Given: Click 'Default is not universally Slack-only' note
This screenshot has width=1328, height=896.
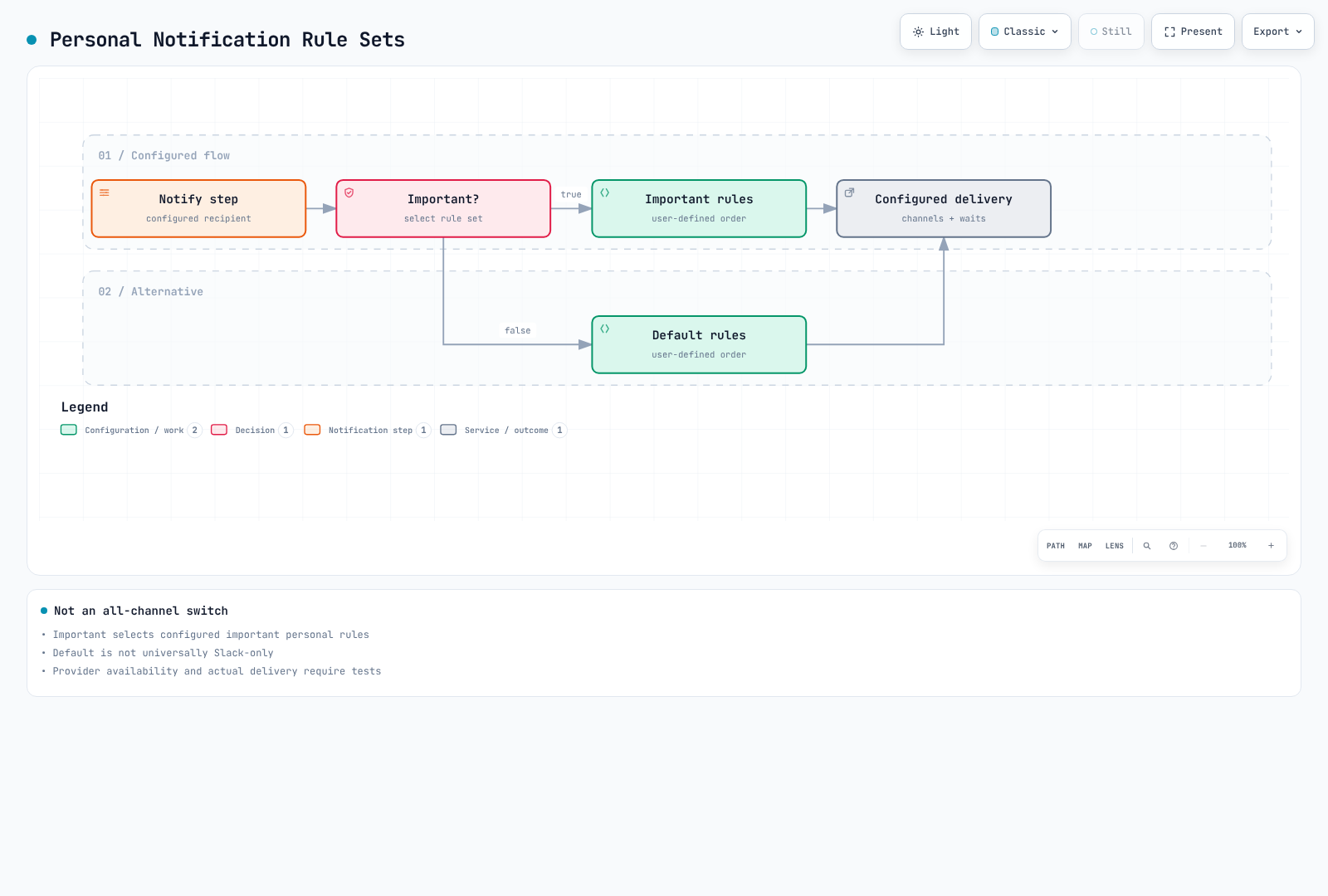Looking at the screenshot, I should pyautogui.click(x=163, y=653).
